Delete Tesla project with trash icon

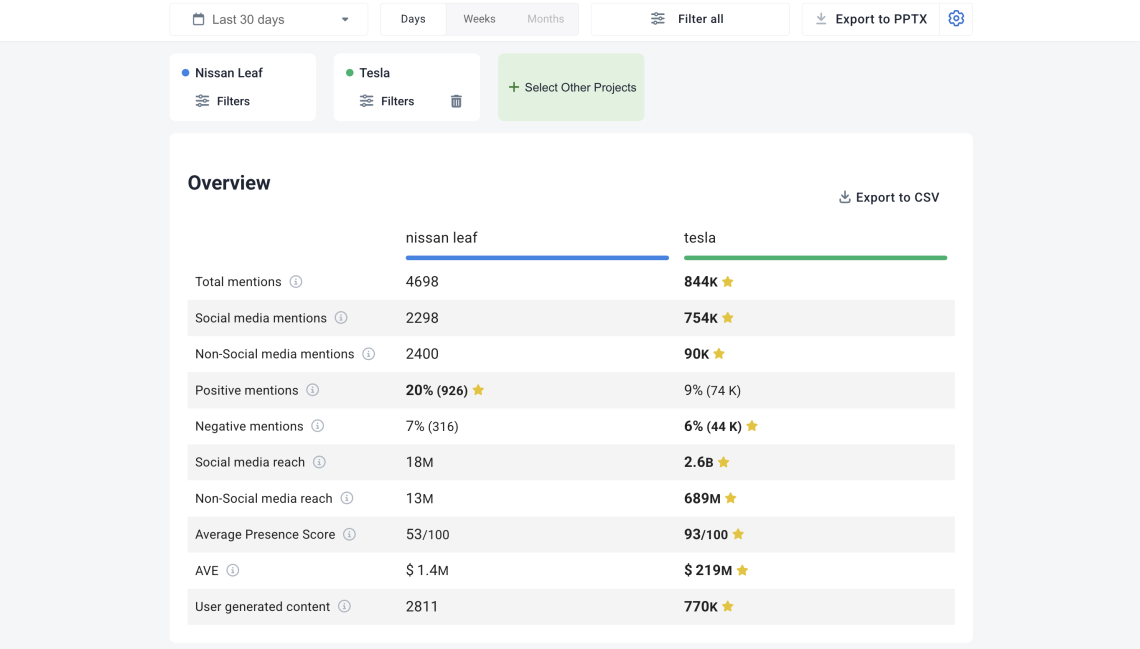click(x=456, y=101)
